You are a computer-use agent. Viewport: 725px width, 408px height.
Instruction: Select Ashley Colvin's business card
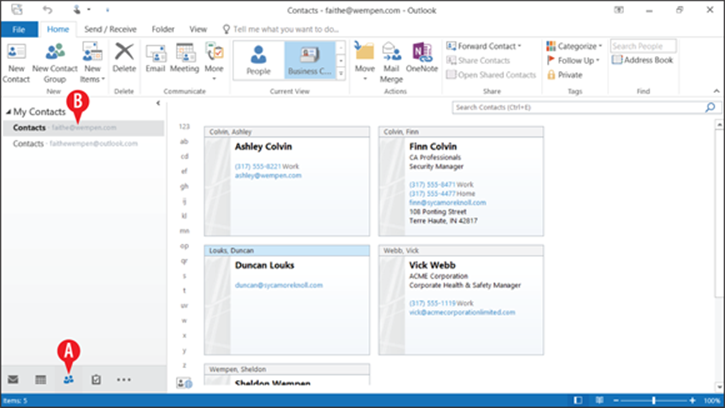coord(287,181)
